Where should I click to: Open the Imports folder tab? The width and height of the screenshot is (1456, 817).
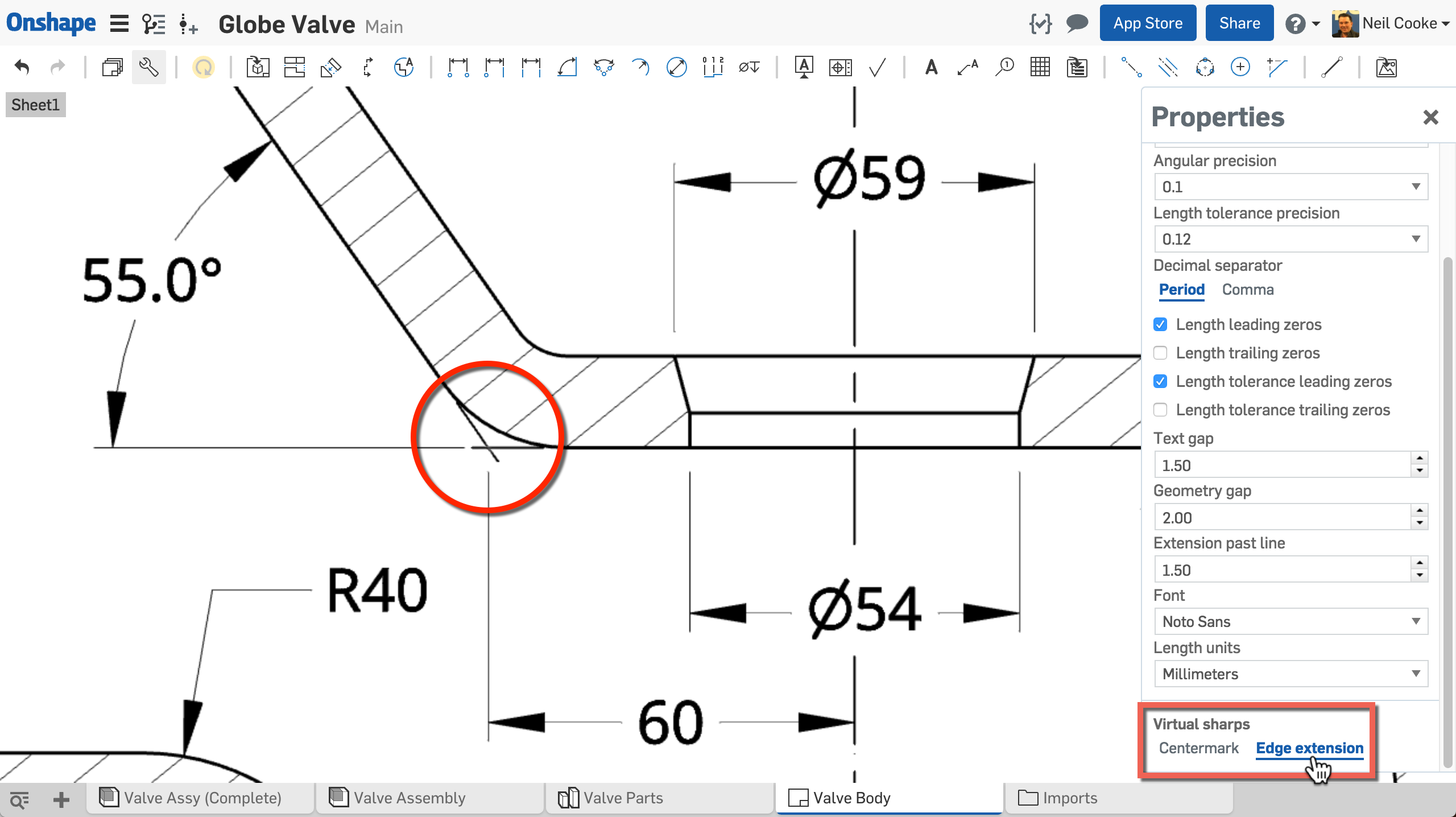[1119, 798]
